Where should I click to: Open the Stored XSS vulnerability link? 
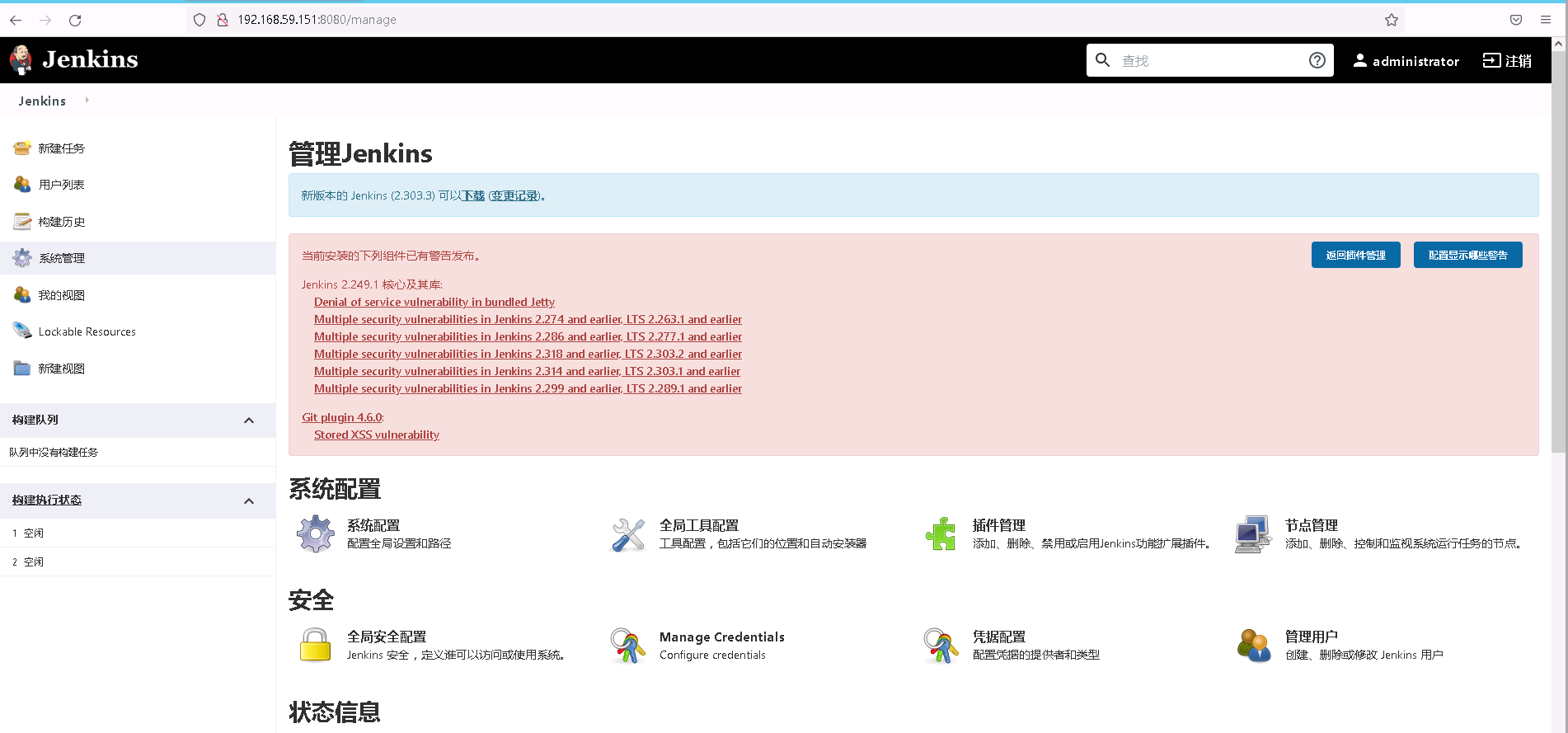pos(377,435)
